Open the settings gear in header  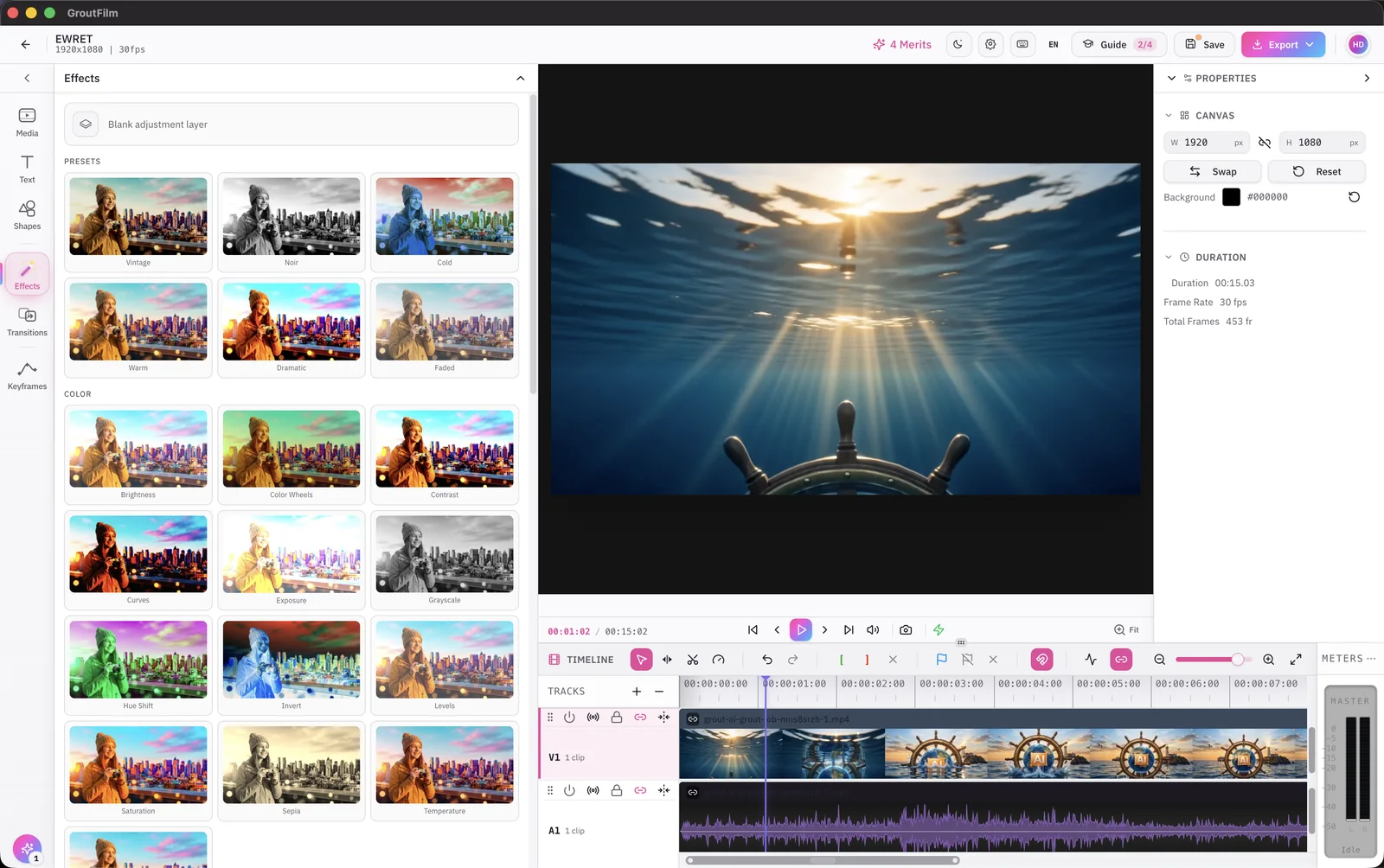point(990,44)
